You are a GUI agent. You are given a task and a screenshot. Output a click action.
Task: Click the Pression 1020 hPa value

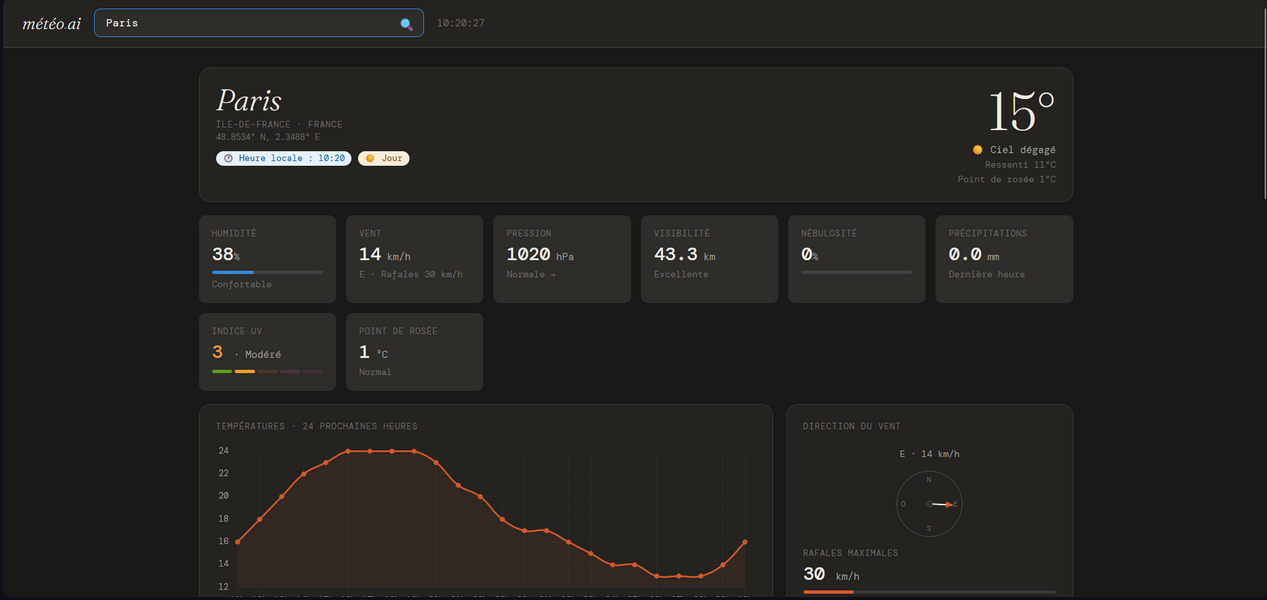(x=540, y=255)
